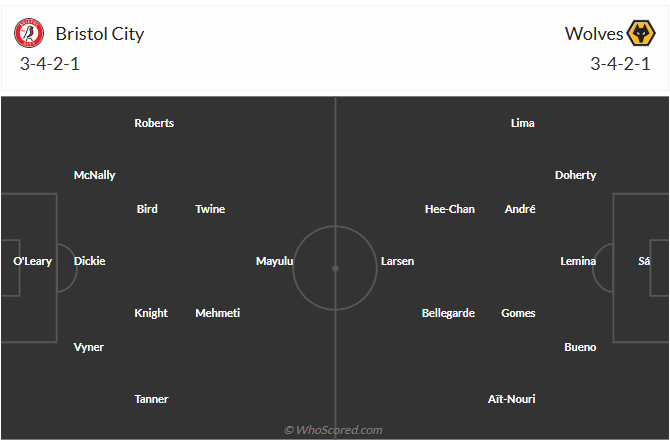Image resolution: width=670 pixels, height=440 pixels.
Task: Open the Wolves team name link
Action: (594, 34)
